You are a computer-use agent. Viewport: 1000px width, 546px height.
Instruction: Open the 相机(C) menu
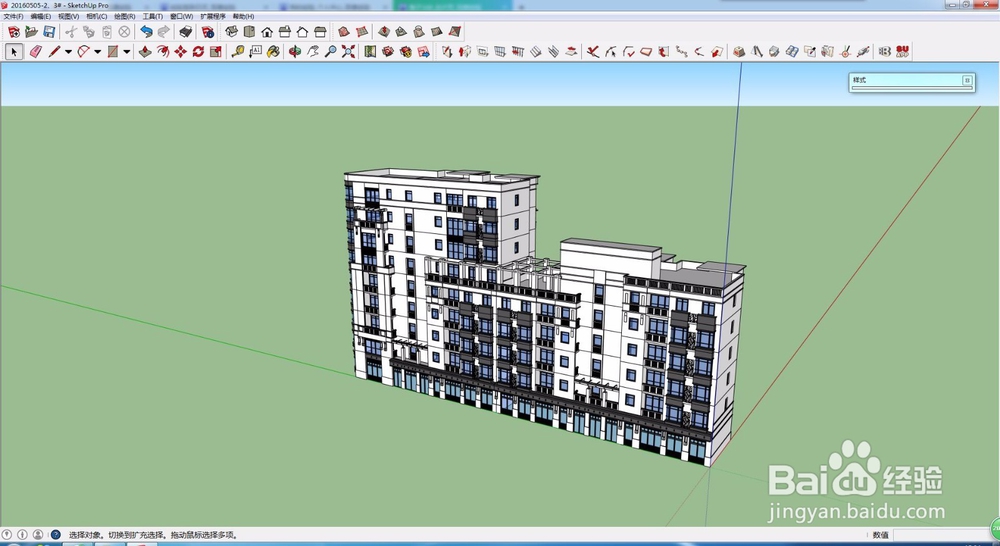[97, 16]
